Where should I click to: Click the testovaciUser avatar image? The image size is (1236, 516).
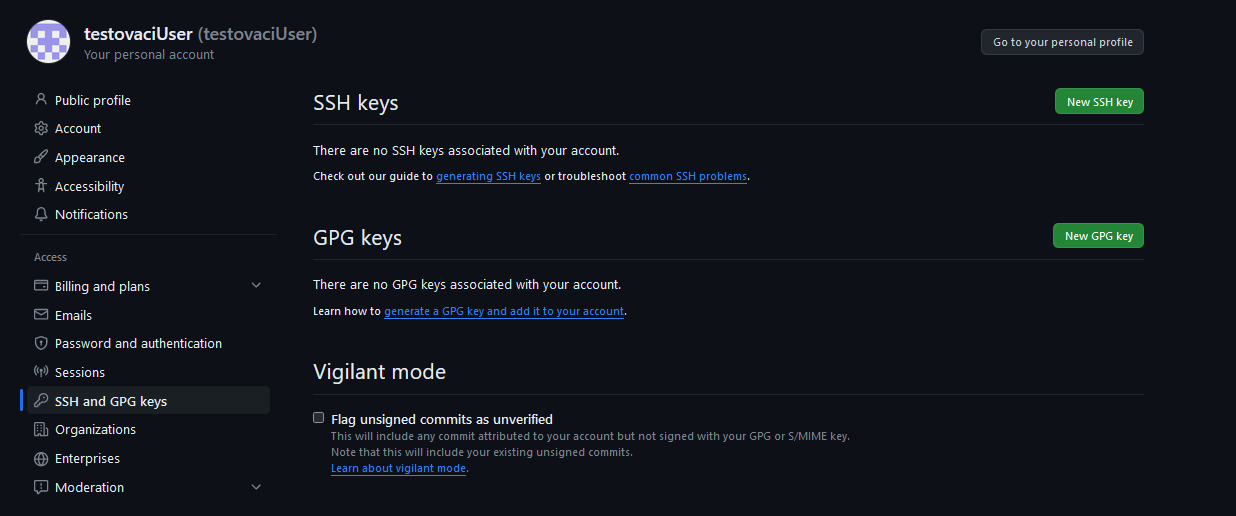click(48, 43)
